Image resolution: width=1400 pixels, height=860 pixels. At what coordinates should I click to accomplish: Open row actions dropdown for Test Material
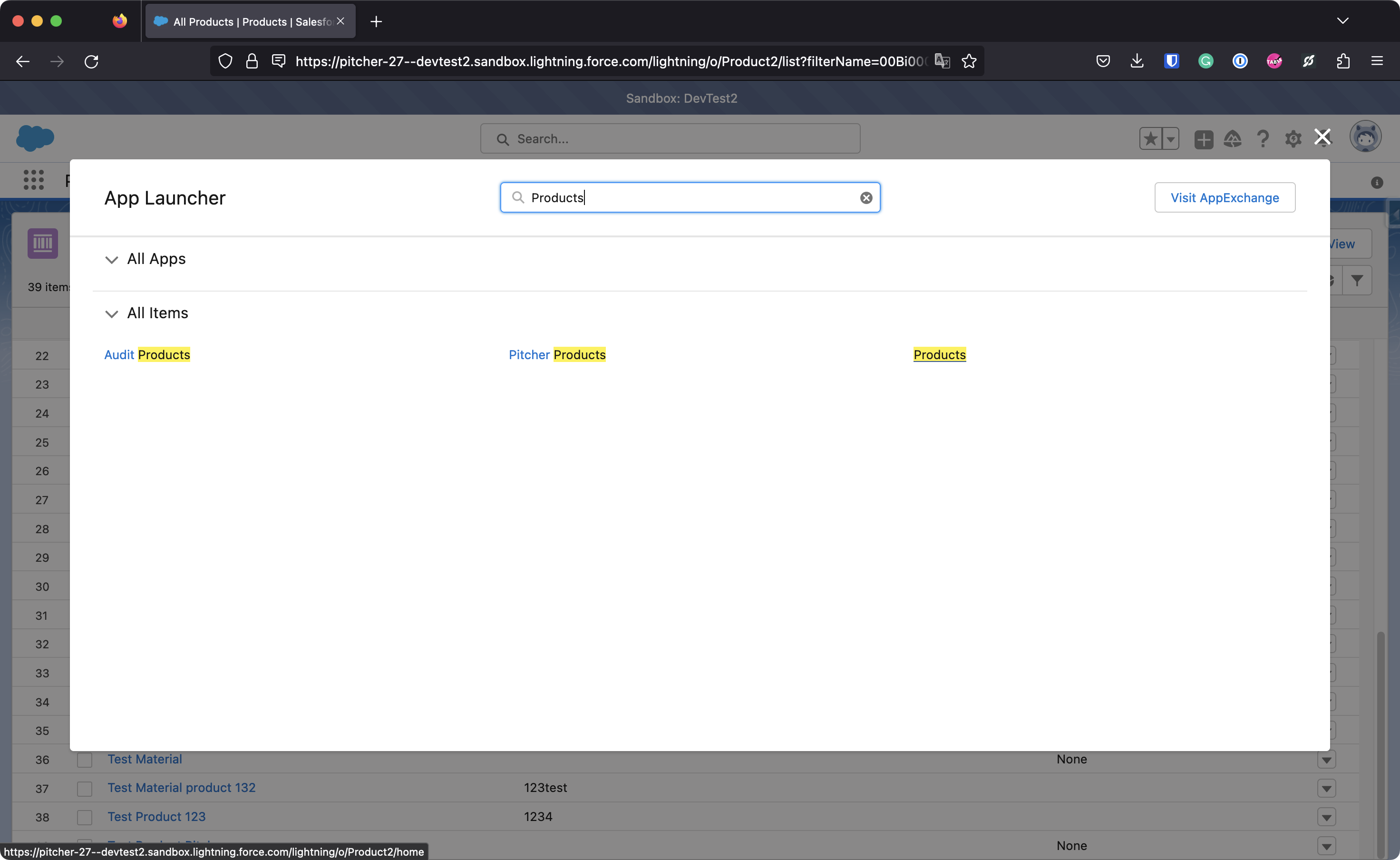click(1326, 760)
